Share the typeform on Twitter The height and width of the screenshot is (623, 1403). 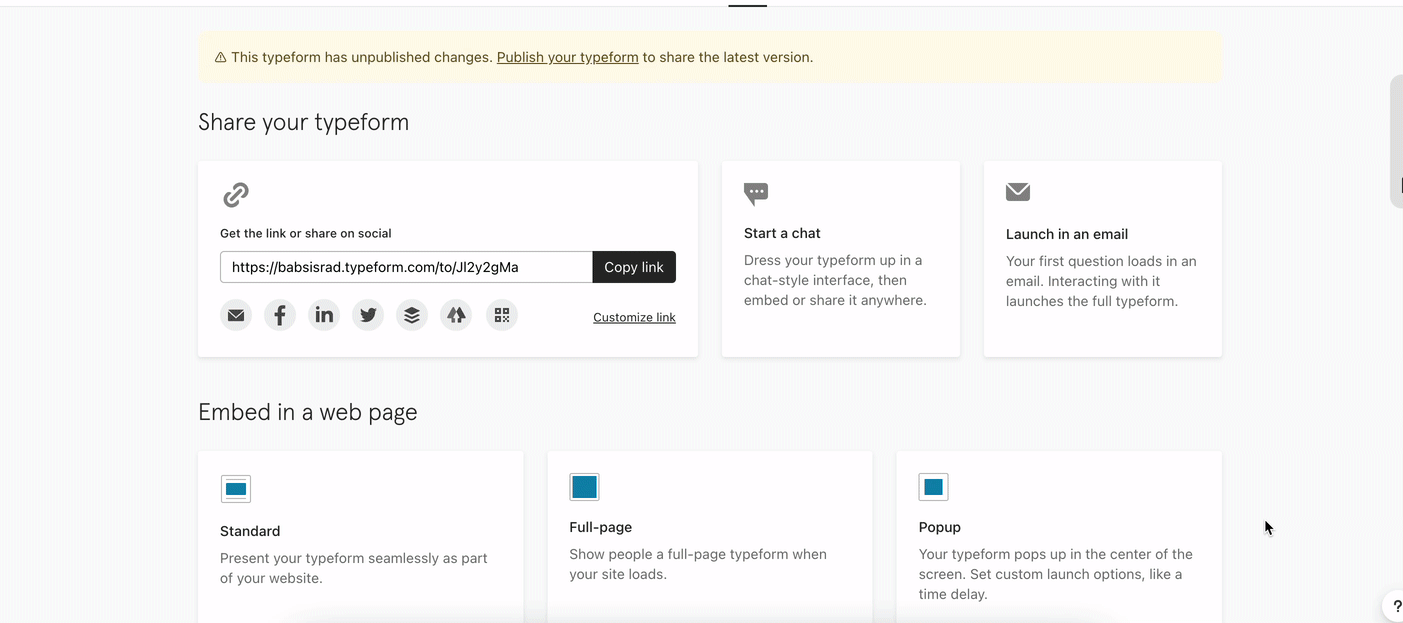(368, 315)
